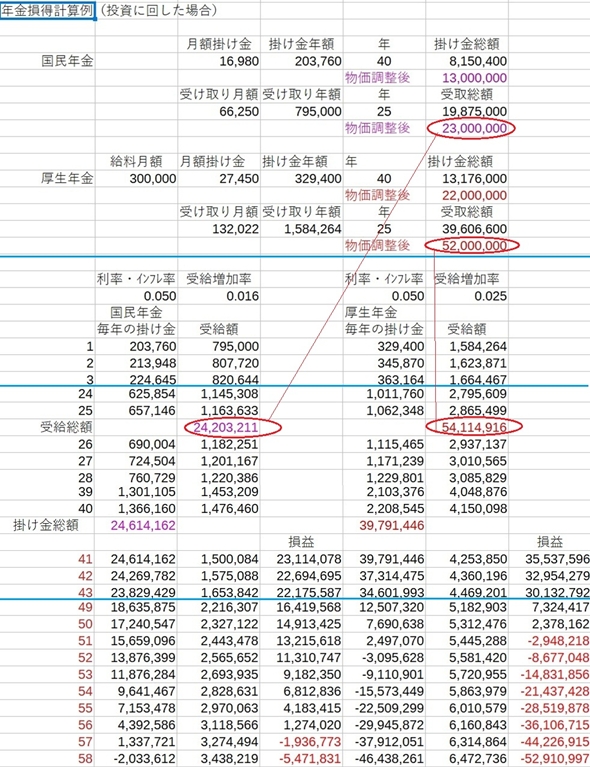
Task: Click the circled total 54,114,916
Action: (x=474, y=428)
